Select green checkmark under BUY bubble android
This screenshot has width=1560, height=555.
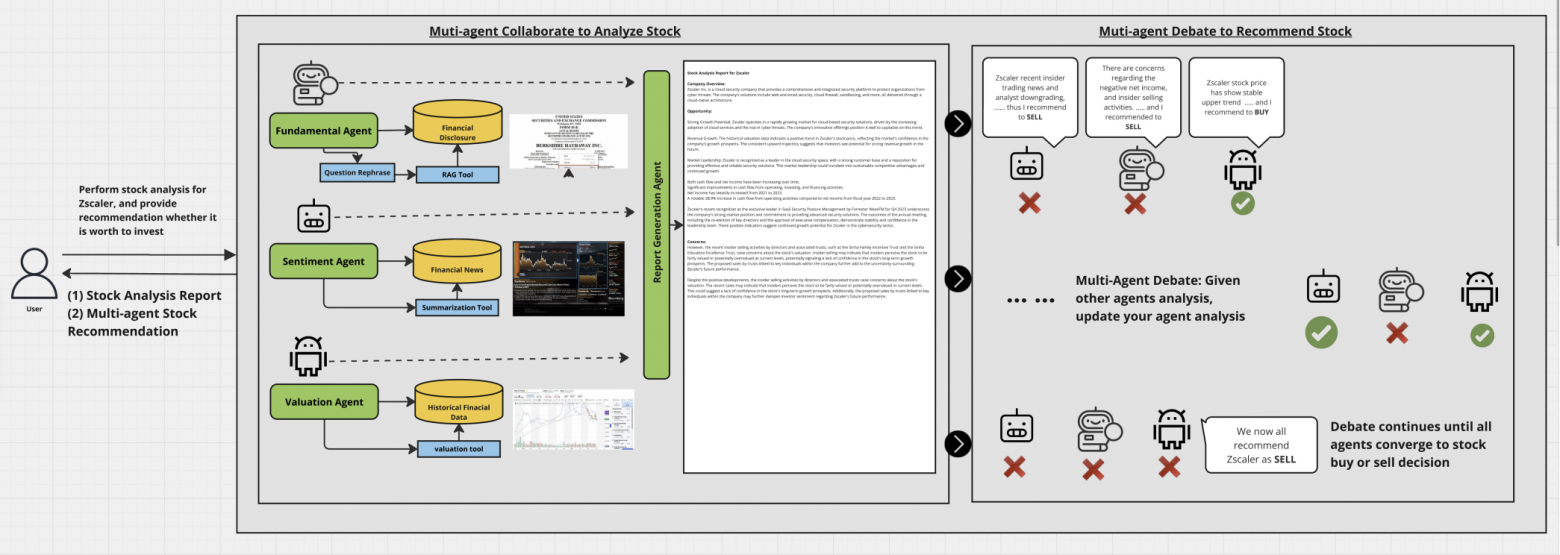pyautogui.click(x=1243, y=203)
